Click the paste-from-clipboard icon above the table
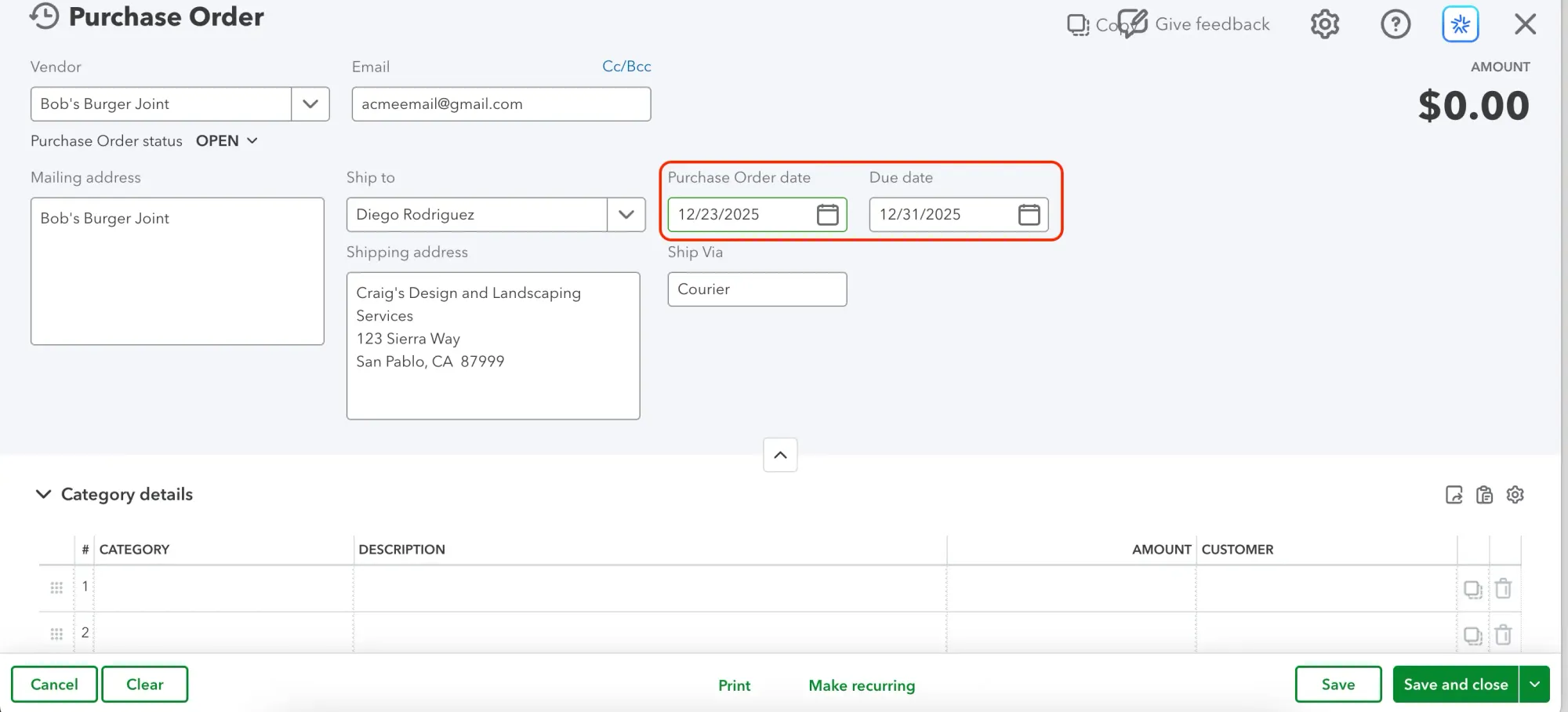1568x712 pixels. coord(1484,495)
